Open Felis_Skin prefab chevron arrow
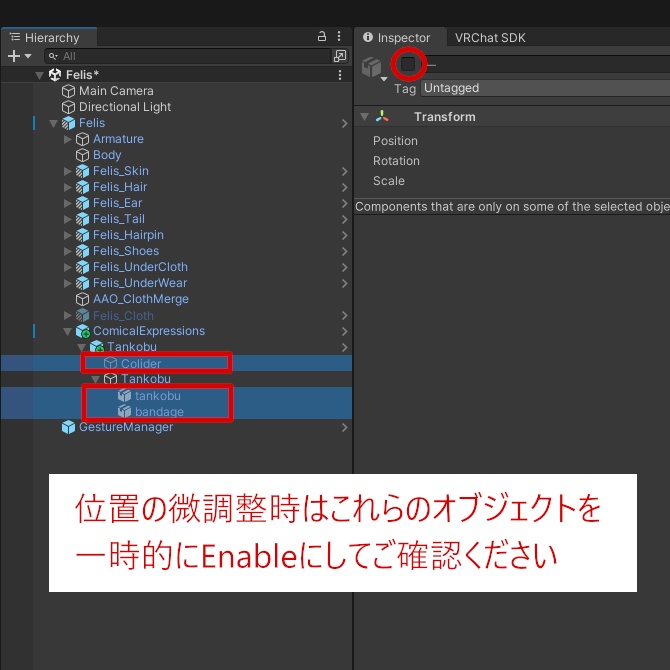The image size is (670, 670). tap(344, 171)
